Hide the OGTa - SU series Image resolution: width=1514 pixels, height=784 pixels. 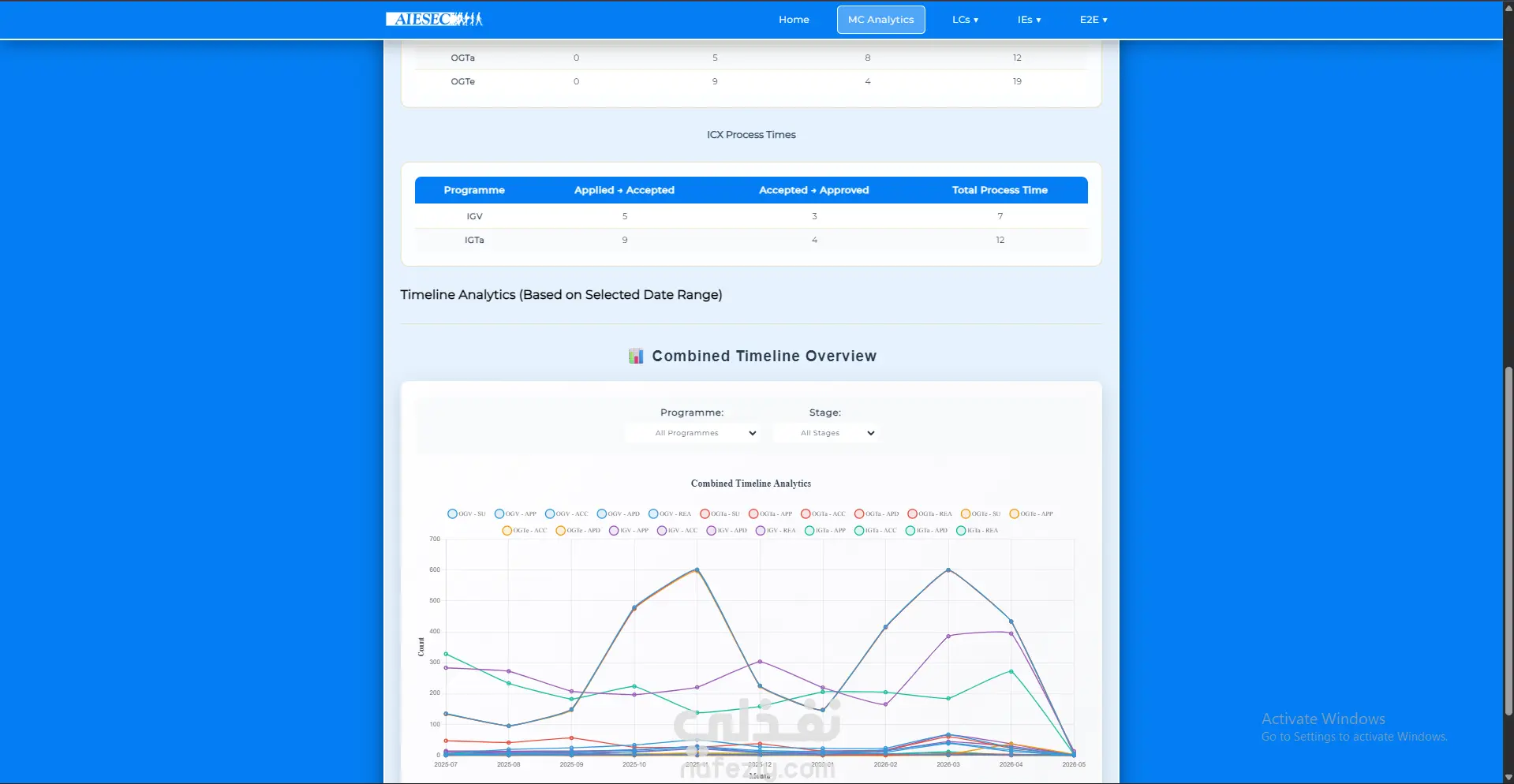pos(720,513)
